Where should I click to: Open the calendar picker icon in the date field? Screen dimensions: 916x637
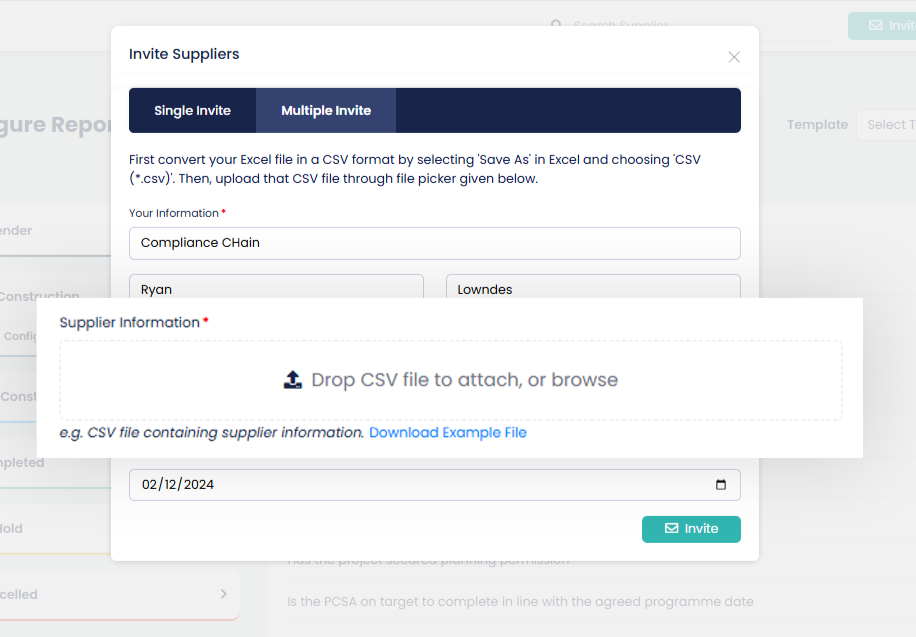pyautogui.click(x=721, y=484)
